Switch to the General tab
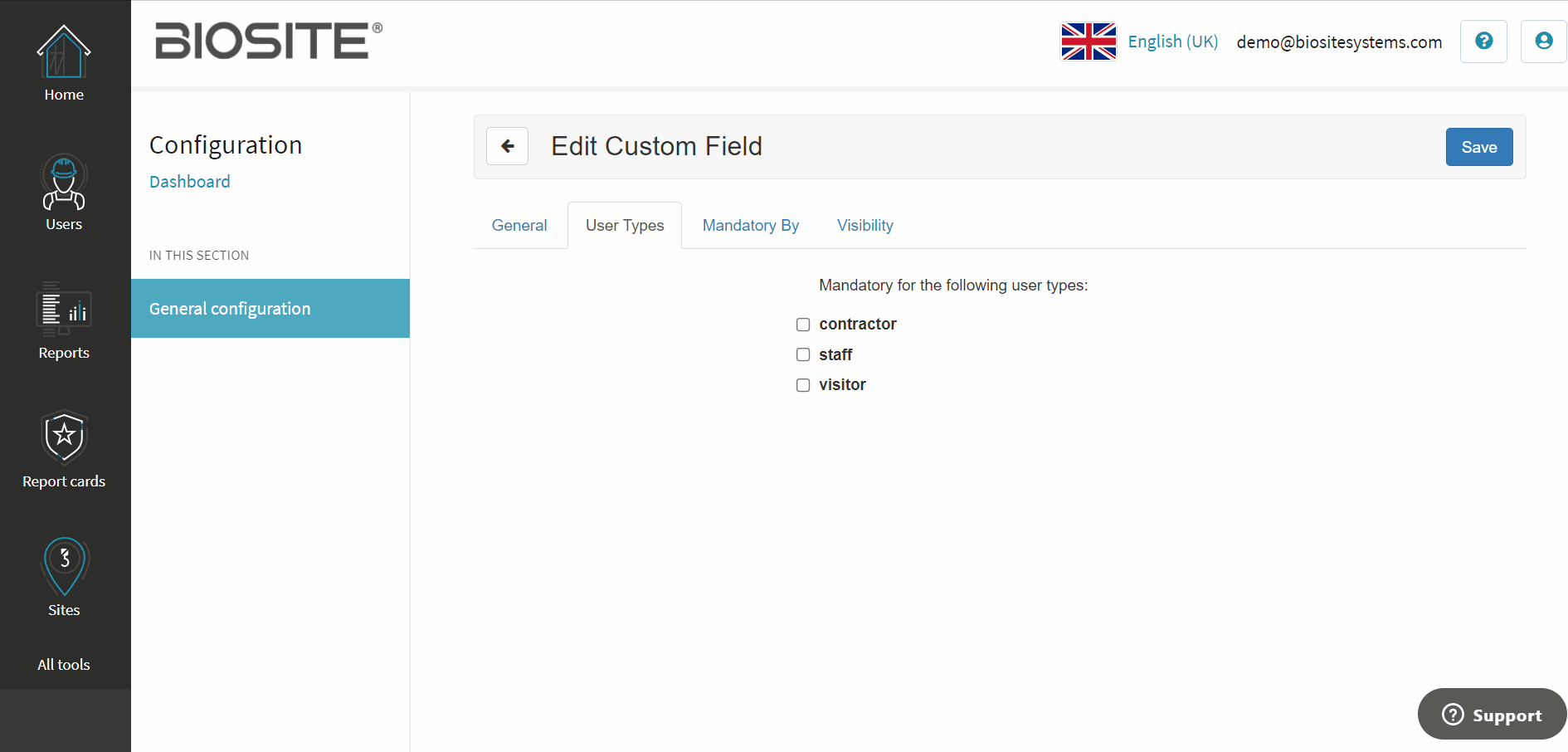Viewport: 1568px width, 752px height. tap(519, 226)
